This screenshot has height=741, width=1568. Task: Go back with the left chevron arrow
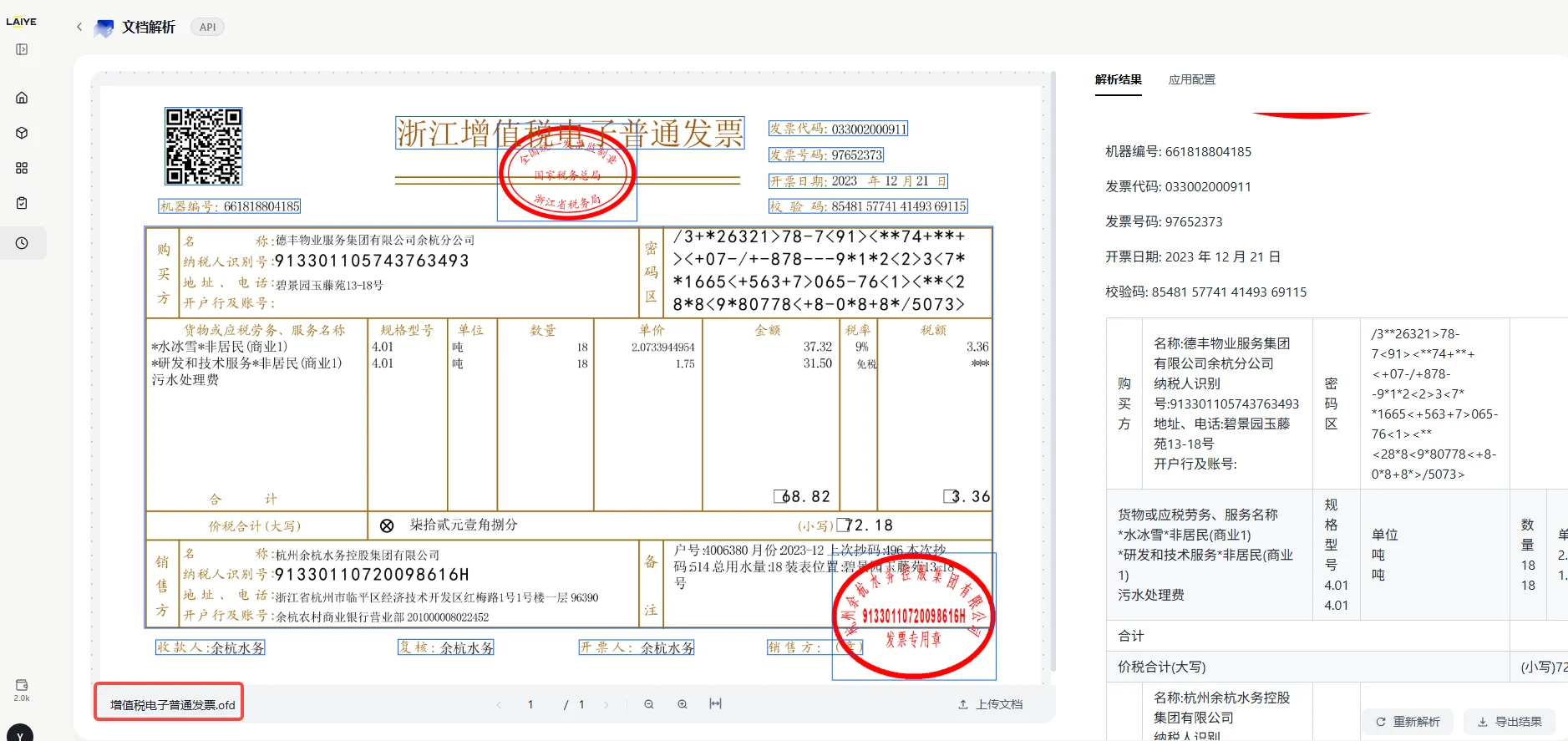coord(79,27)
